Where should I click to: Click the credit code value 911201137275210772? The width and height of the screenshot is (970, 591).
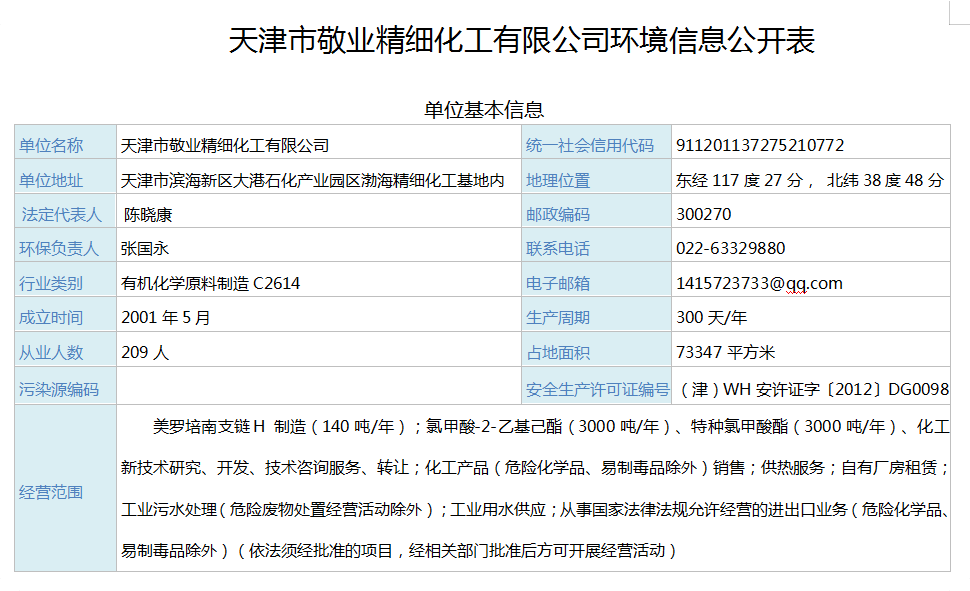coord(760,145)
